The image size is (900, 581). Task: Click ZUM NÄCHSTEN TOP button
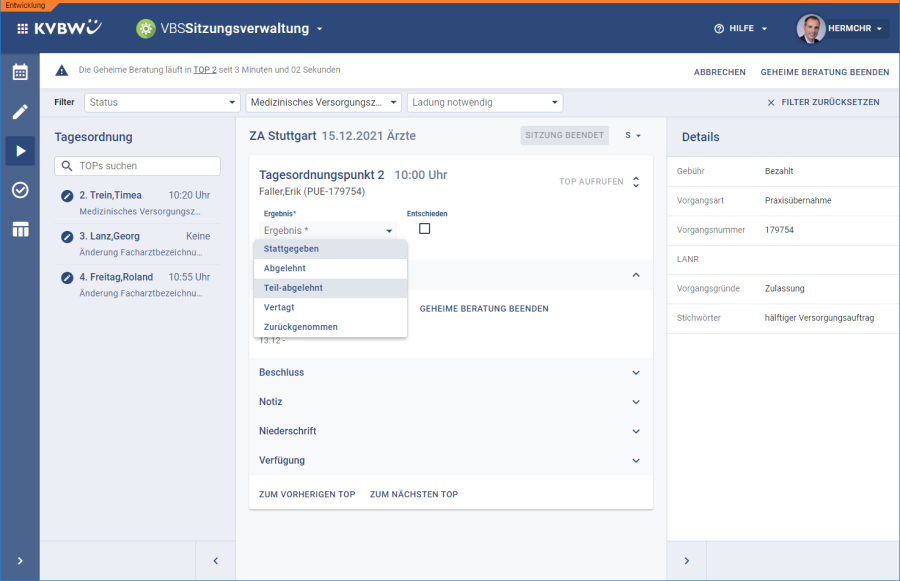[413, 494]
